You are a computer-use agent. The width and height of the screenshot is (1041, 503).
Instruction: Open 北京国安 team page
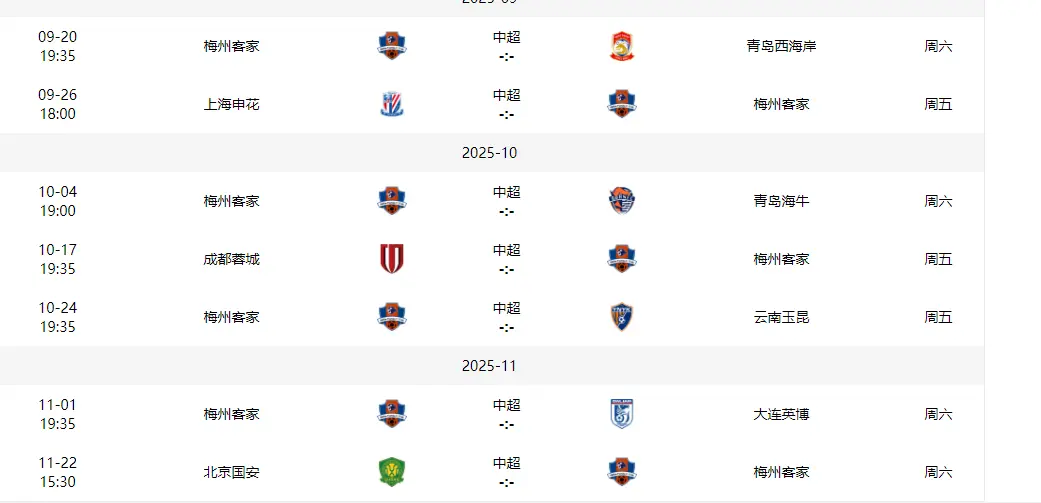(x=231, y=472)
